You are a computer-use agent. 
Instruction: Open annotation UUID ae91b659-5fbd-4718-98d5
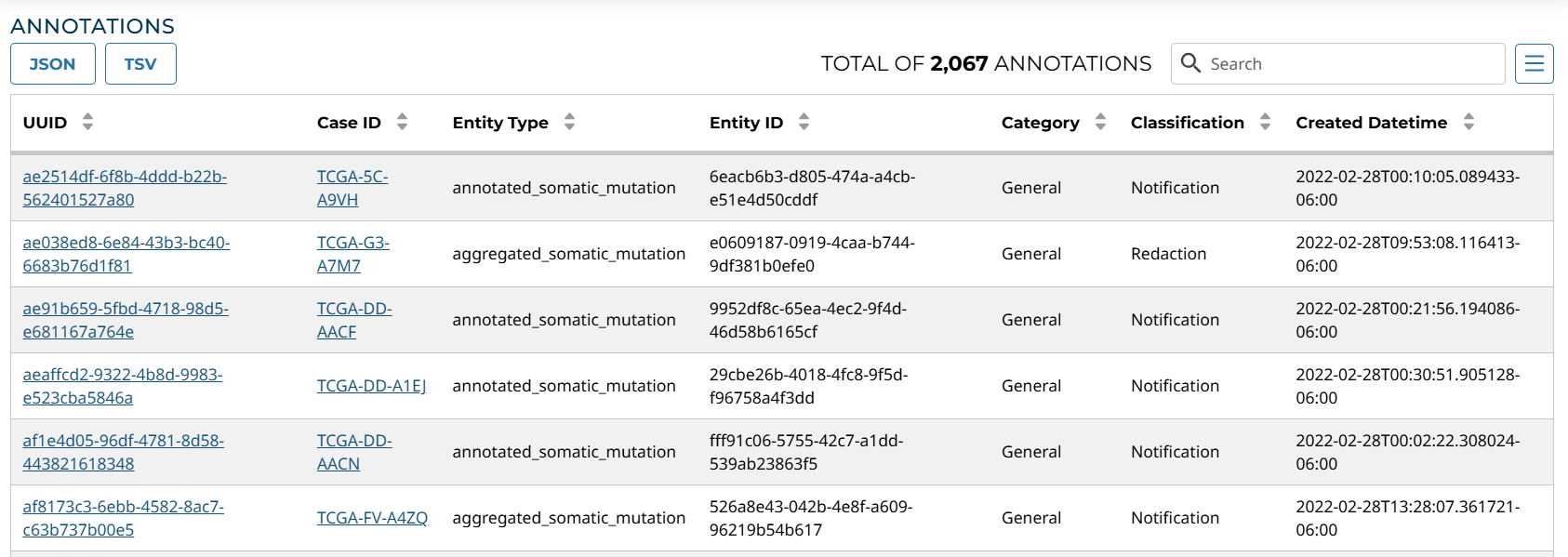pyautogui.click(x=125, y=309)
